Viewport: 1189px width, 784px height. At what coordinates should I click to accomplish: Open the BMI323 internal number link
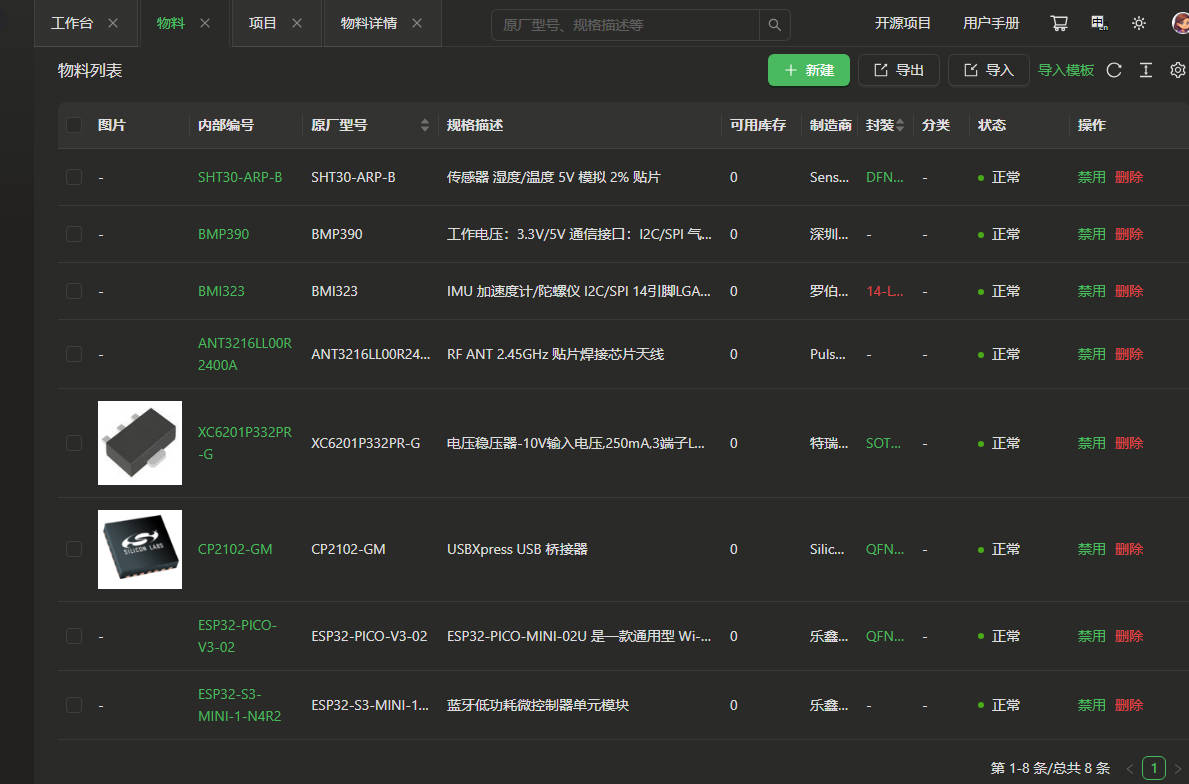tap(221, 291)
